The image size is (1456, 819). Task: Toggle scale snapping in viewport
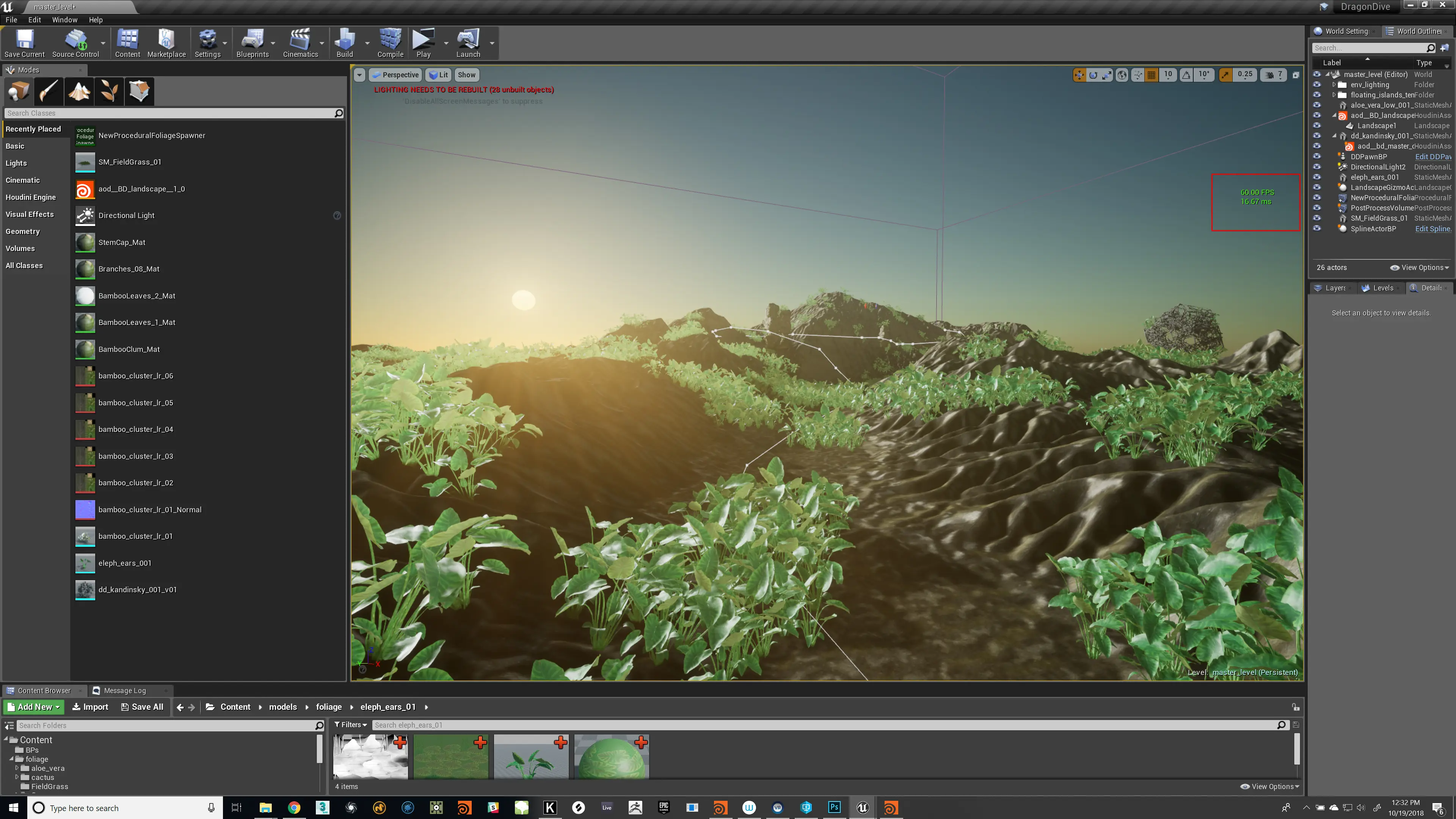[1225, 75]
